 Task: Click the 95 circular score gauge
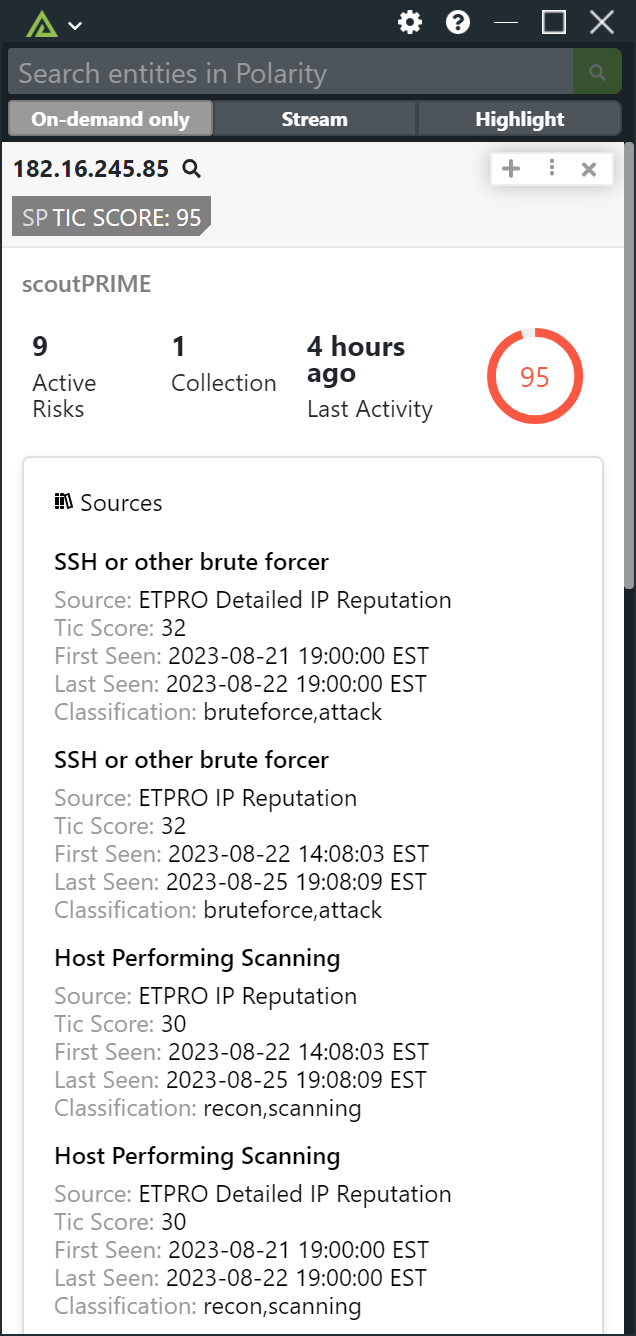(x=535, y=377)
